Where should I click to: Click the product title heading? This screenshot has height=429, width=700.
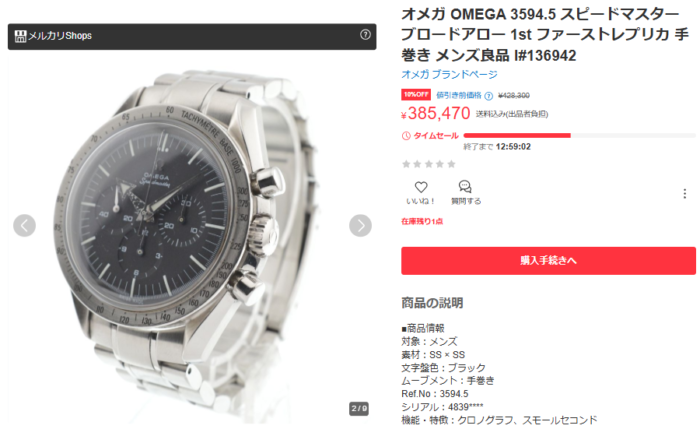[545, 35]
